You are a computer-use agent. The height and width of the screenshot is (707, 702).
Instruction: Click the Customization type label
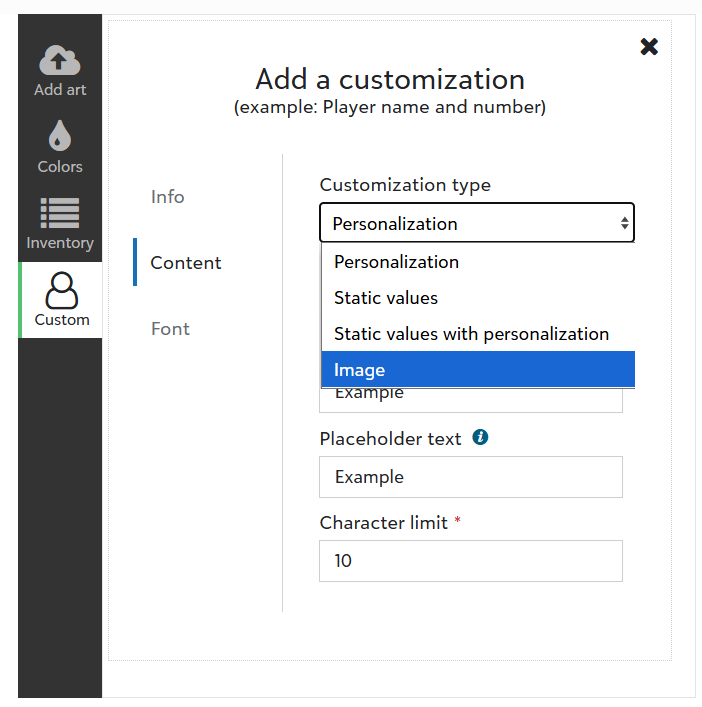pyautogui.click(x=405, y=185)
